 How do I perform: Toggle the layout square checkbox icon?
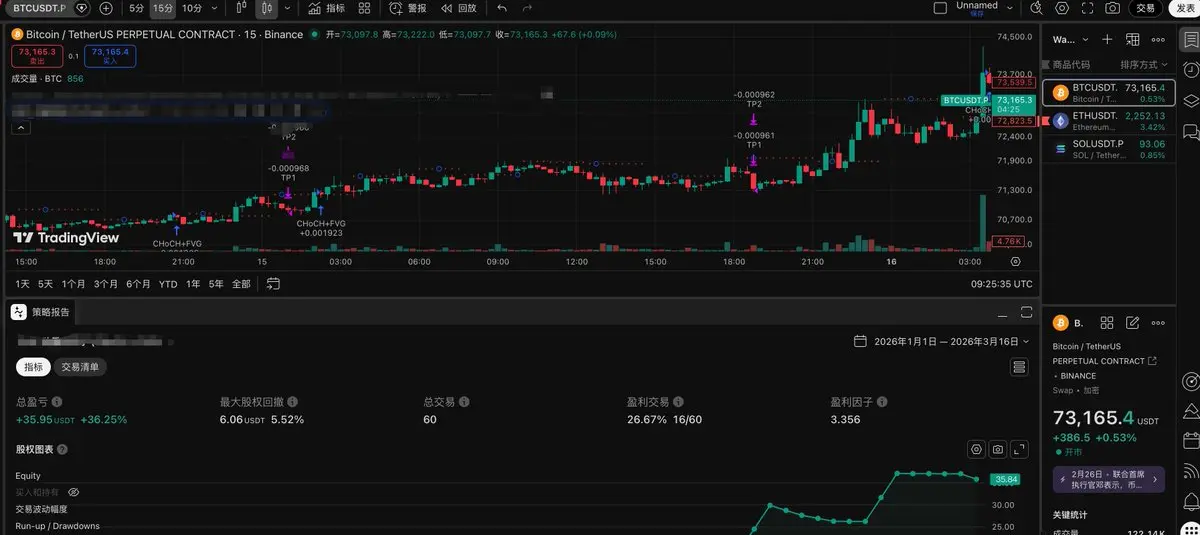click(x=939, y=8)
